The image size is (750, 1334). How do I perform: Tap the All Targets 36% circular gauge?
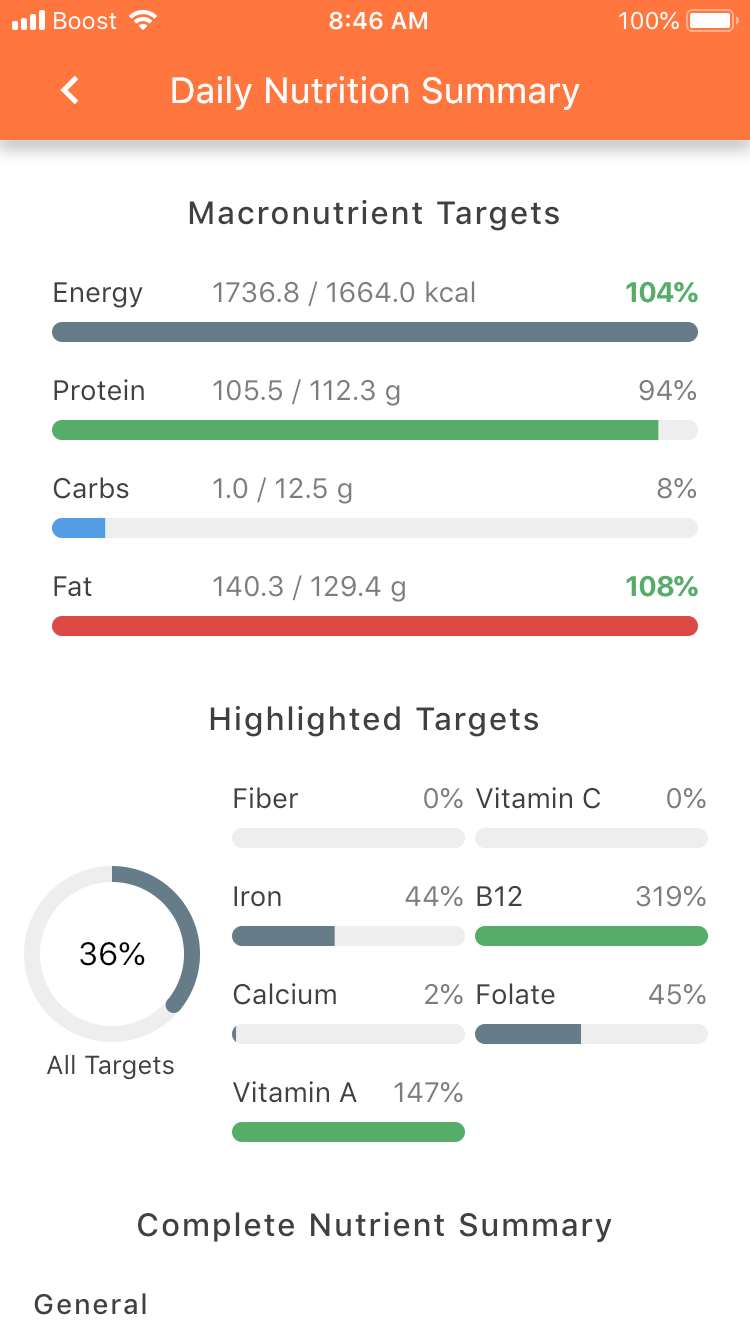(x=112, y=954)
